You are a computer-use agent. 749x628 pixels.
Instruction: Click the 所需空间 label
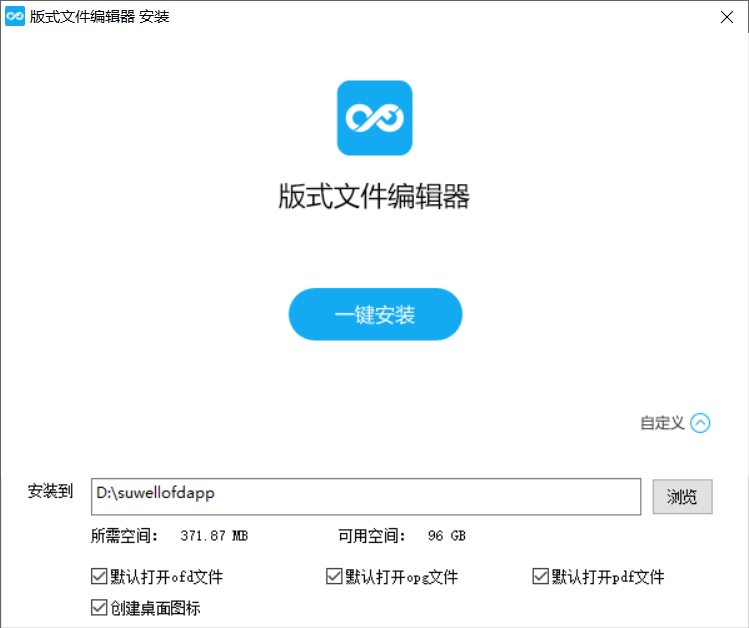125,536
